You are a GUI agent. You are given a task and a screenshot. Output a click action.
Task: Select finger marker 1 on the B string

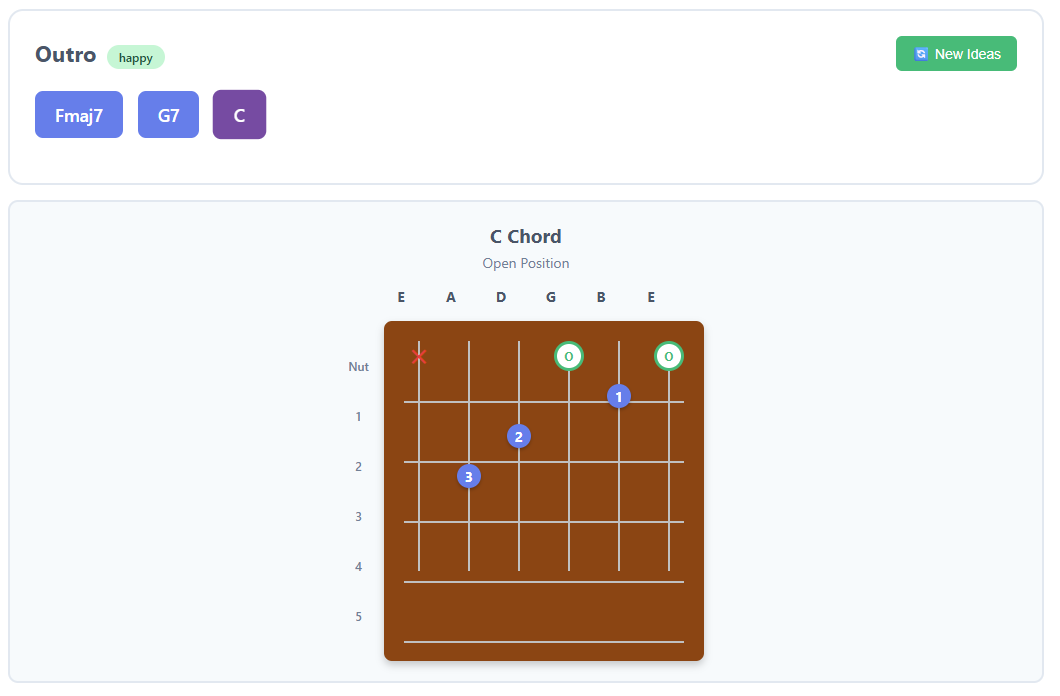pos(619,396)
